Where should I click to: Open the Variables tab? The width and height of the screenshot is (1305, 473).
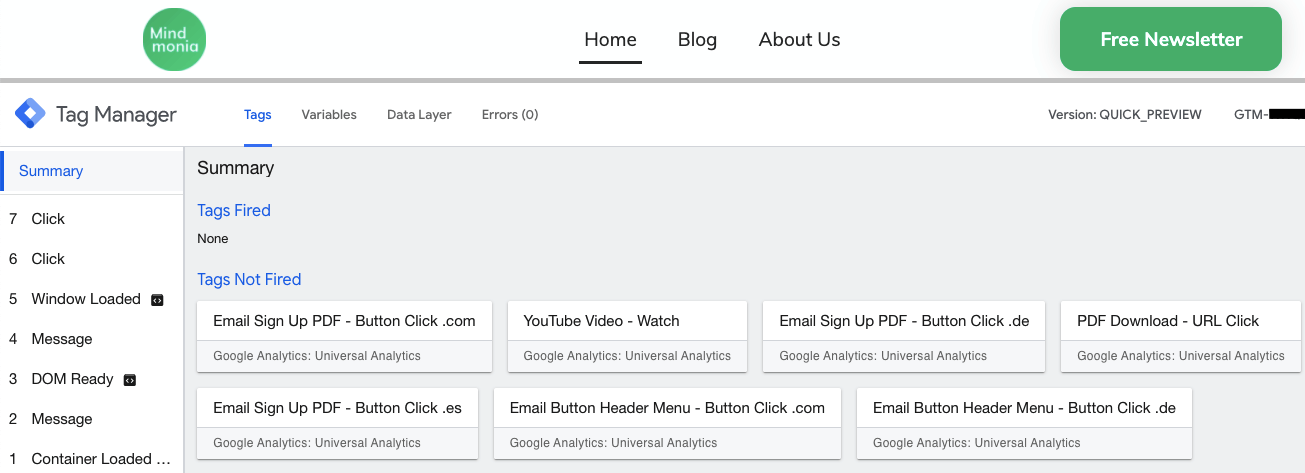pos(329,115)
